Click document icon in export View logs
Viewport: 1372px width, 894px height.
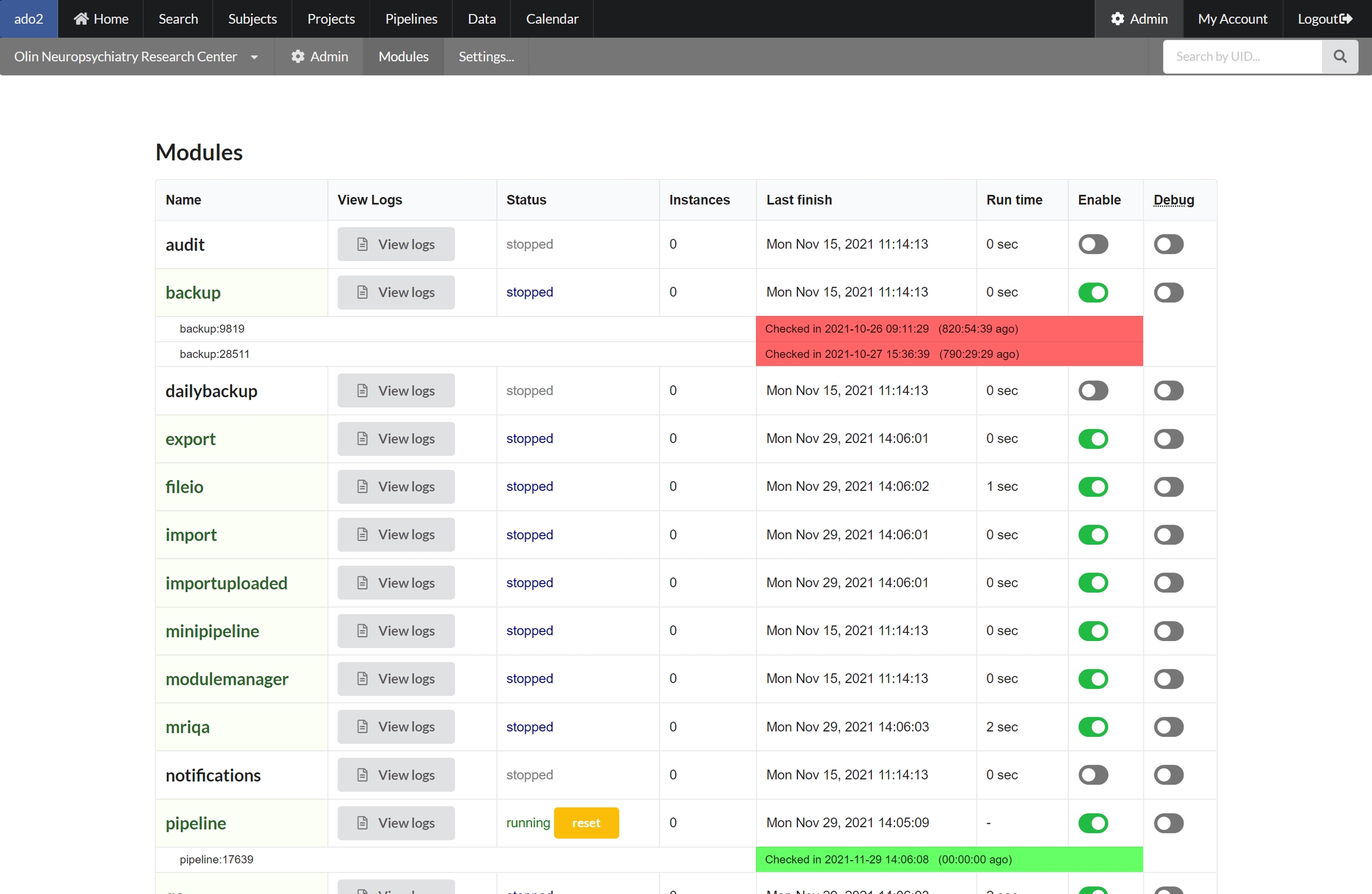(362, 438)
